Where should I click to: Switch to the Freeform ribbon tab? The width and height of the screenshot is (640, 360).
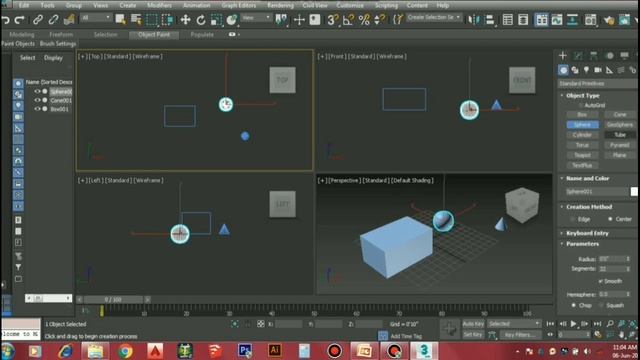pyautogui.click(x=61, y=35)
